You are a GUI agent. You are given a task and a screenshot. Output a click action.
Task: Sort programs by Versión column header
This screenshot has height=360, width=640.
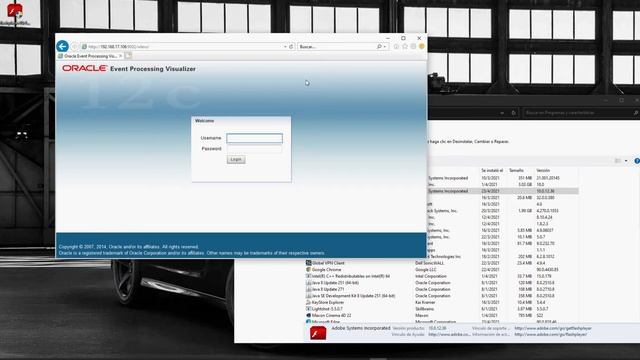point(543,170)
